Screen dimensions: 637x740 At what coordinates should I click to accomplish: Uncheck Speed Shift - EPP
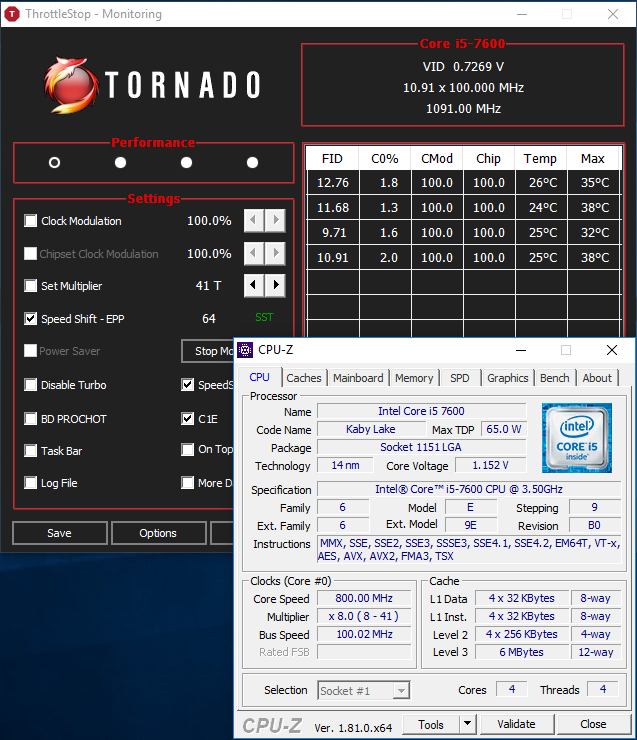pos(31,319)
